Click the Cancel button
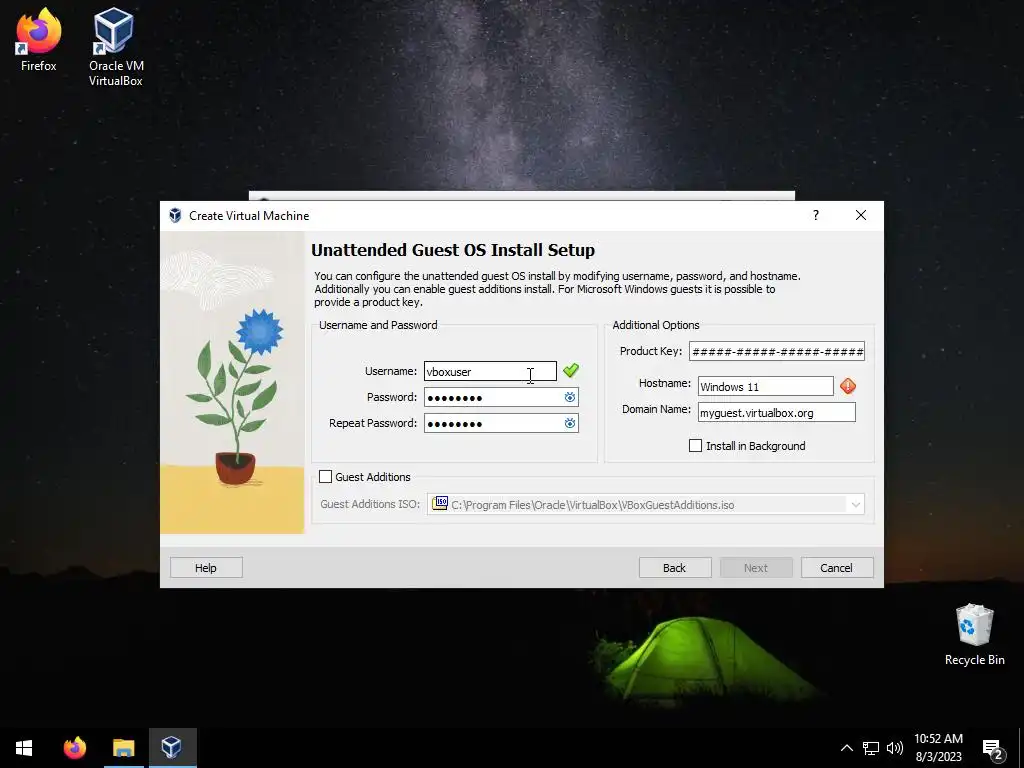1024x768 pixels. (837, 568)
